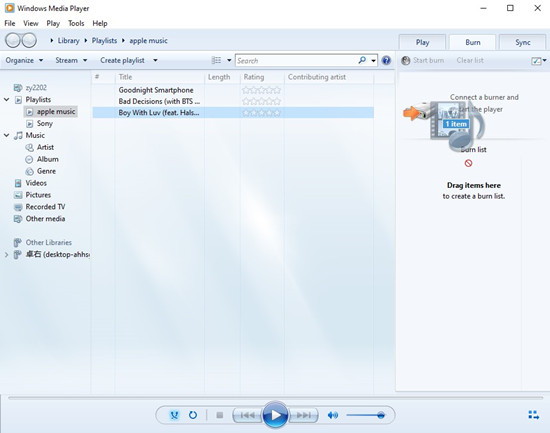Rate Bad Decisions three stars
The image size is (550, 433).
pos(262,101)
